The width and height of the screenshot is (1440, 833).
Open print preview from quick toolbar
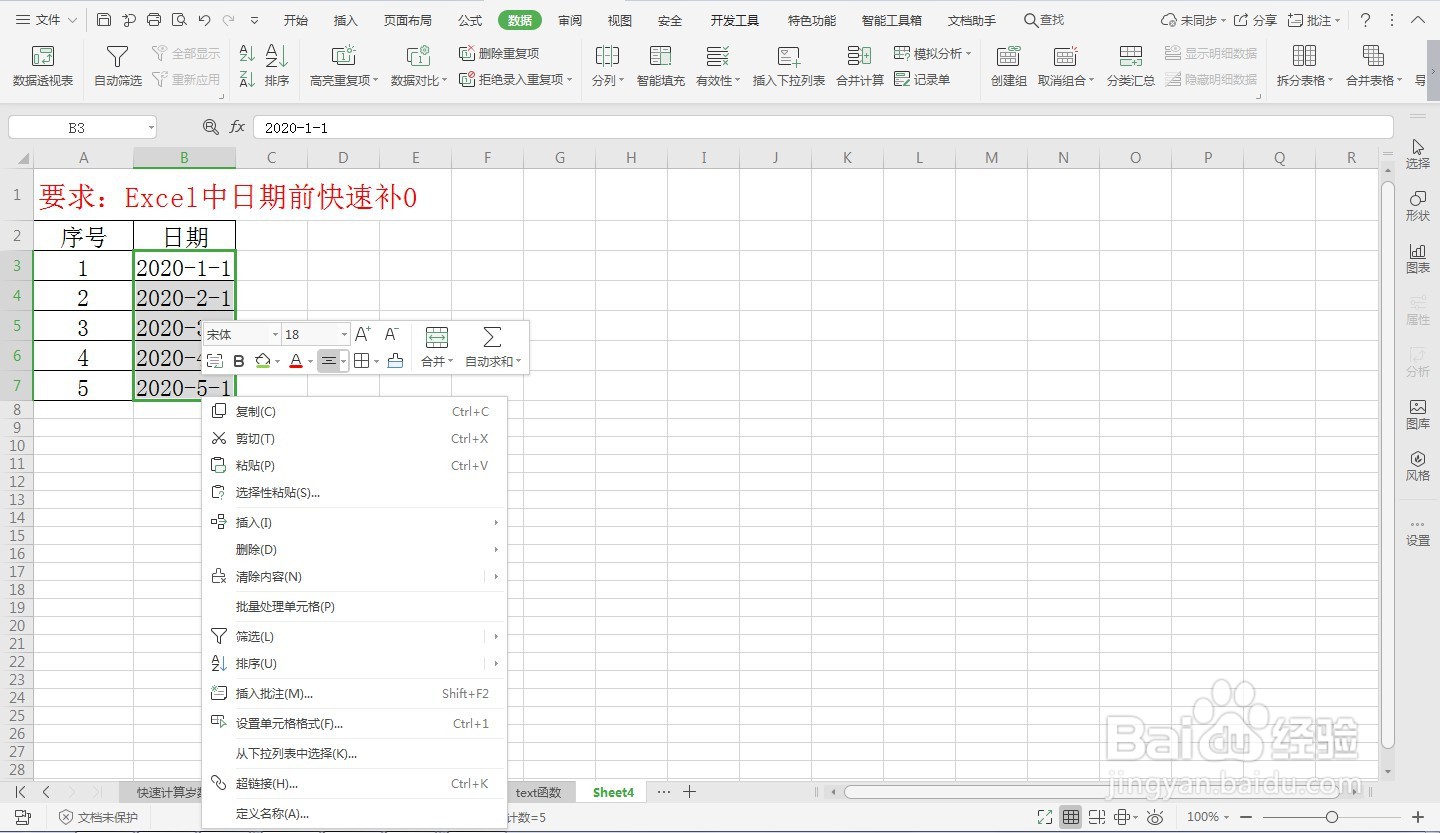[x=179, y=20]
